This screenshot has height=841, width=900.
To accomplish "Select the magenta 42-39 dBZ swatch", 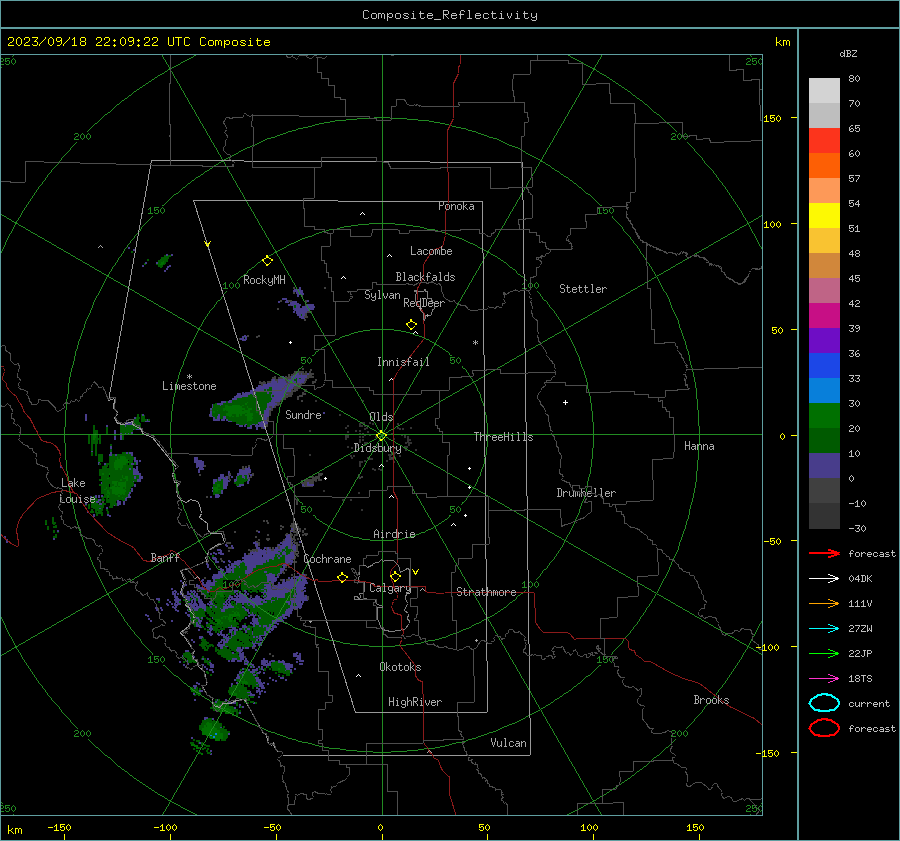I will (824, 316).
